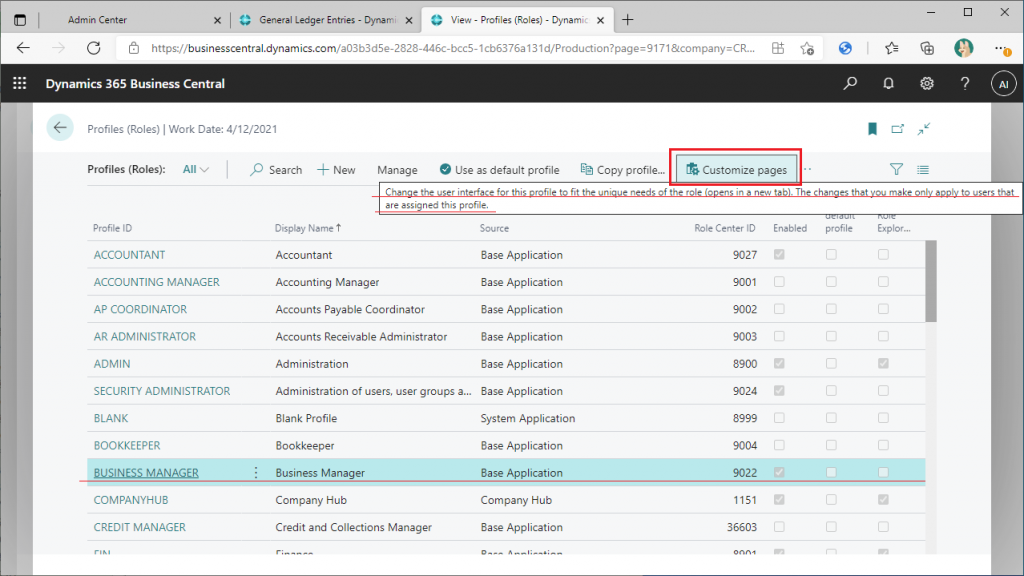Click Dynamics 365 Business Central title
Screen dimensions: 1024x576
pos(135,84)
